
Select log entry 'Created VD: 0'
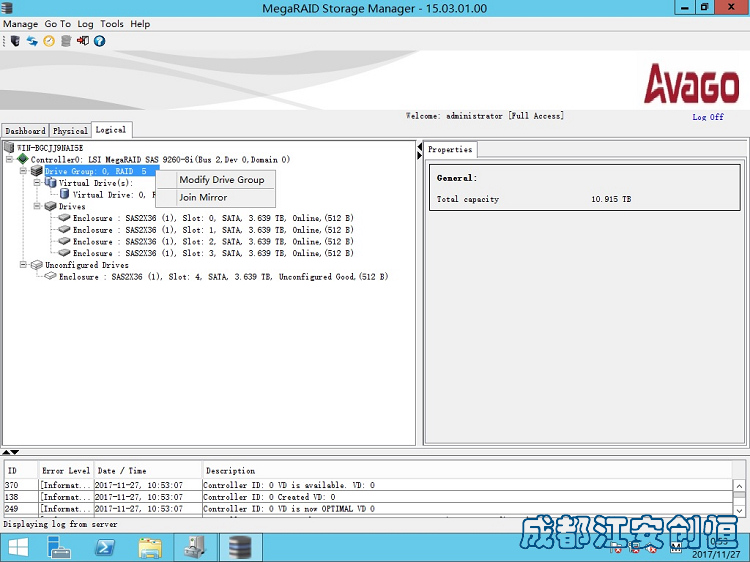[368, 497]
